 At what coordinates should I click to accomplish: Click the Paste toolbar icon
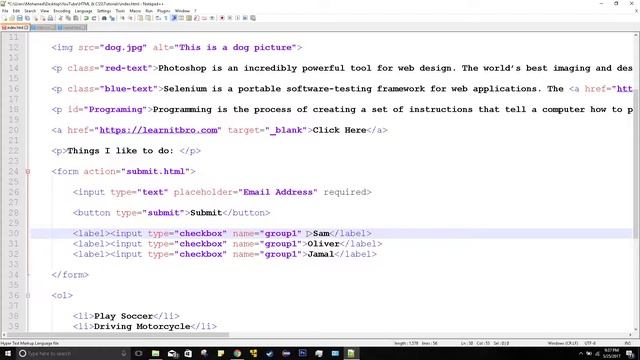76,18
